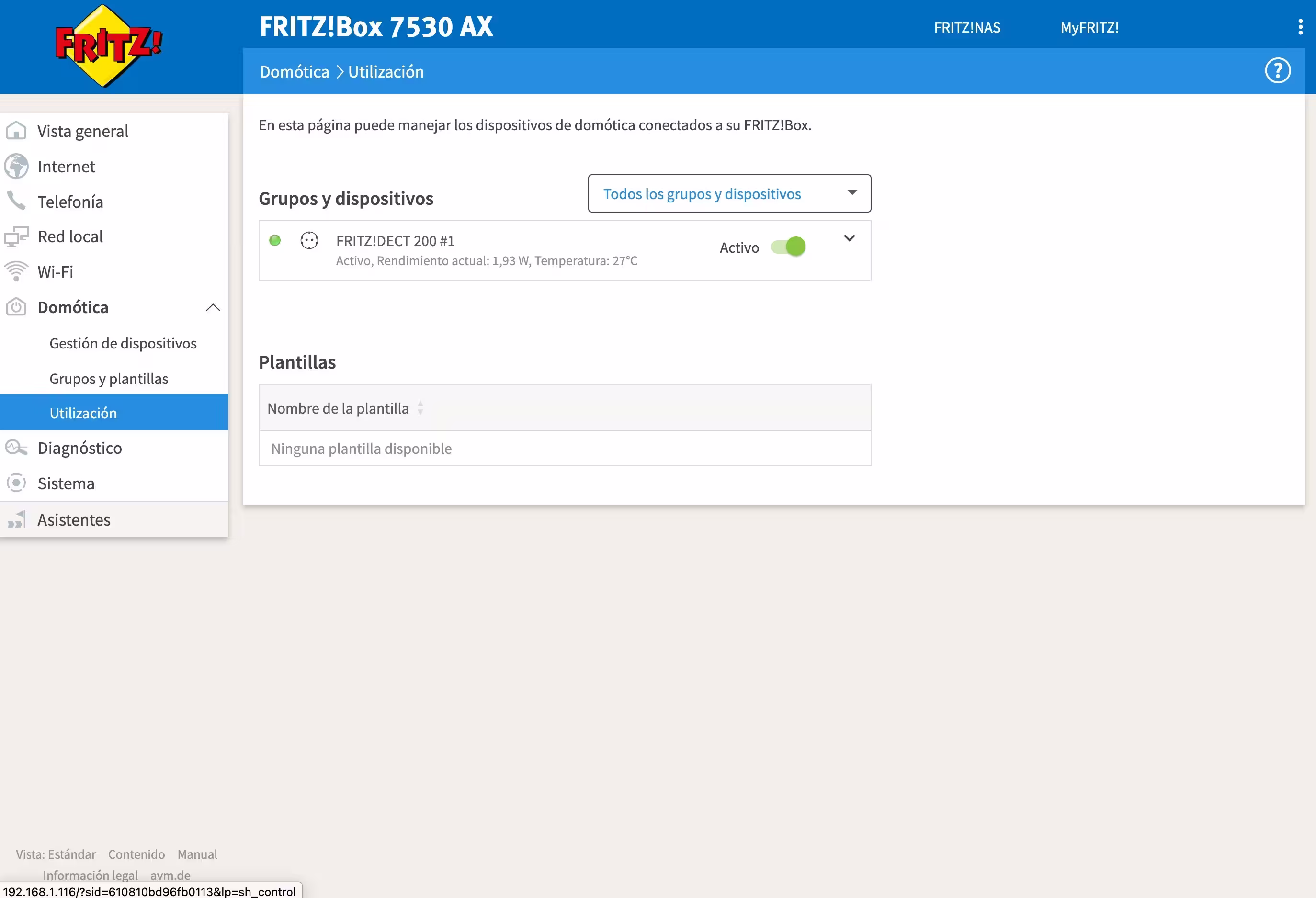Image resolution: width=1316 pixels, height=898 pixels.
Task: Click the Domótica power icon
Action: [x=16, y=307]
